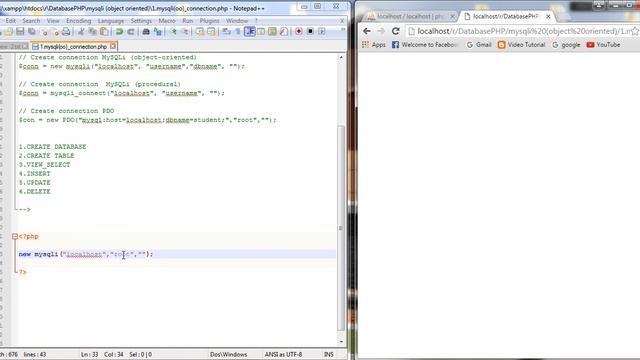Close the phpMyAdmin Chrome tab
Image resolution: width=640 pixels, height=360 pixels.
tap(452, 16)
